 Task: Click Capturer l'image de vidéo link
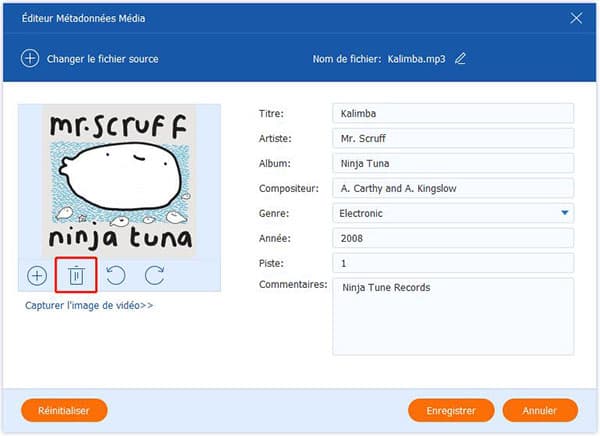tap(89, 305)
